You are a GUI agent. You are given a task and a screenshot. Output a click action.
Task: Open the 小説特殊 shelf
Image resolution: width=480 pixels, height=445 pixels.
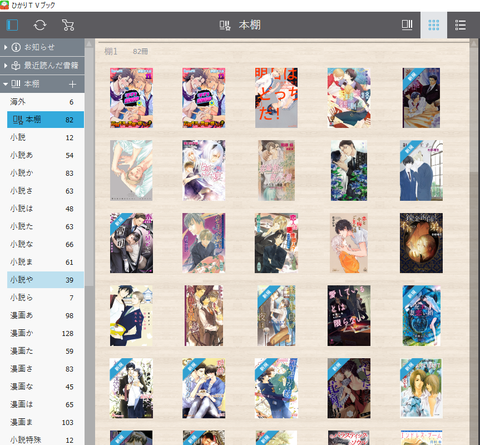tap(42, 439)
